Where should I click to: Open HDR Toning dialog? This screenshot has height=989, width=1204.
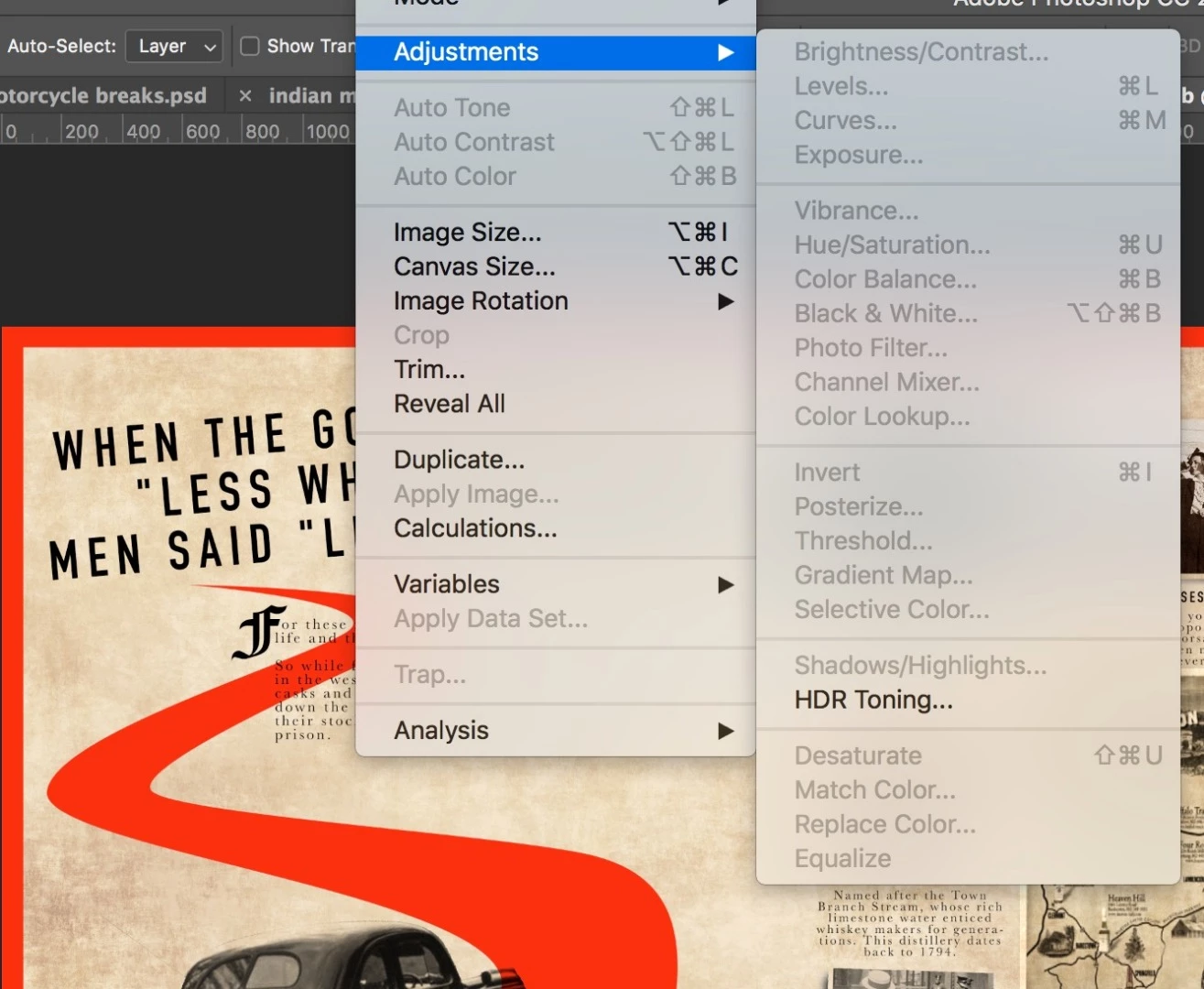coord(968,700)
